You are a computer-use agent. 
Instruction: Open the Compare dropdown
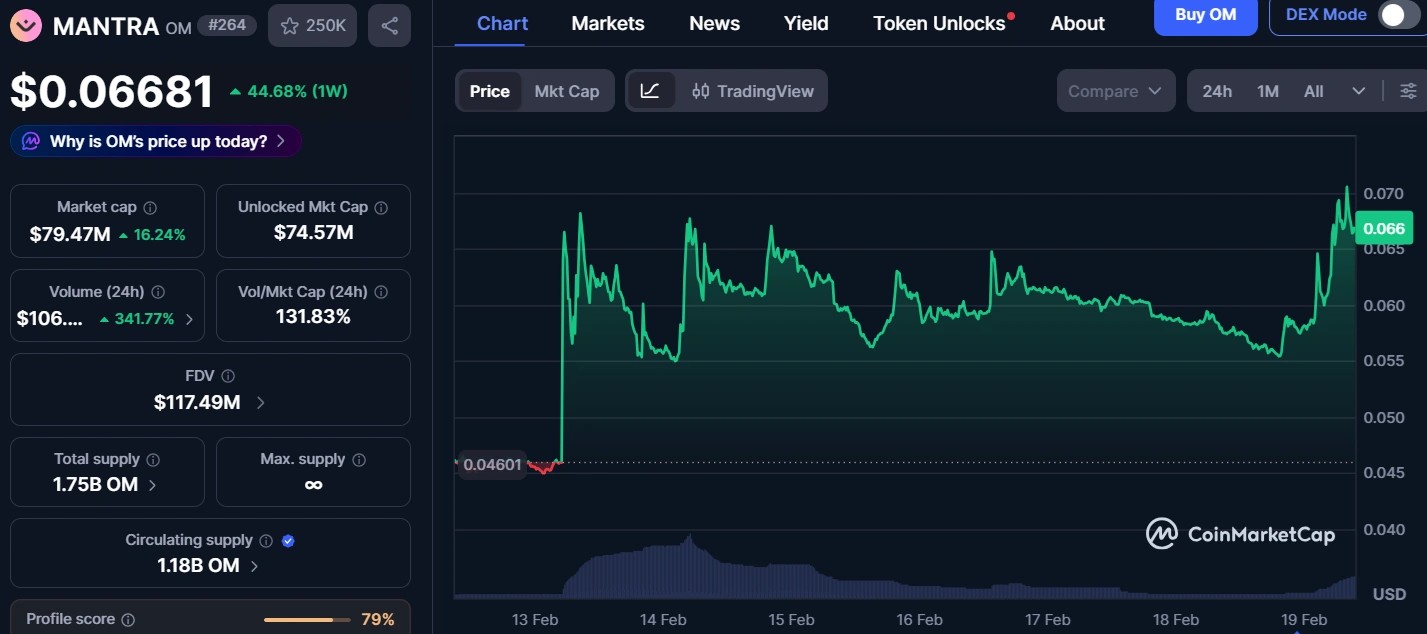point(1114,91)
